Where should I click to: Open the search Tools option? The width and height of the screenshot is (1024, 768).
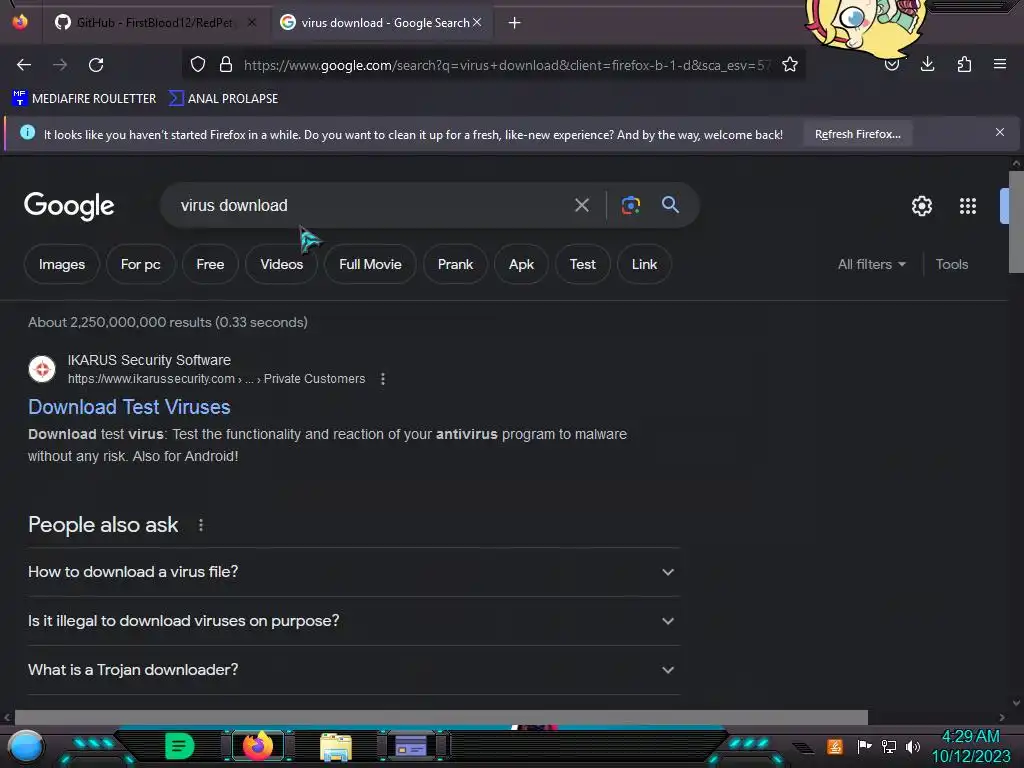pos(952,264)
